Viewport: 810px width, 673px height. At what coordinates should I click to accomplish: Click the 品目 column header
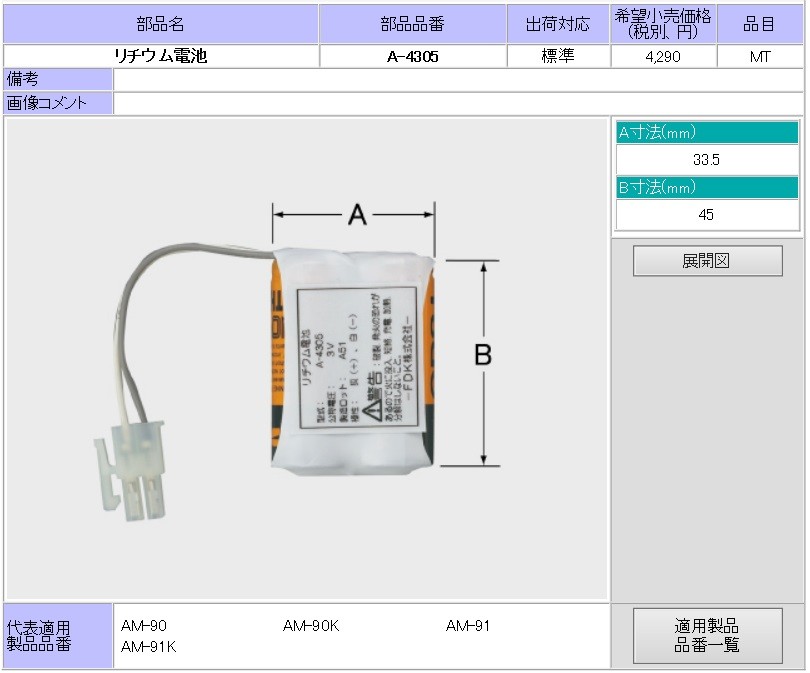pyautogui.click(x=760, y=24)
